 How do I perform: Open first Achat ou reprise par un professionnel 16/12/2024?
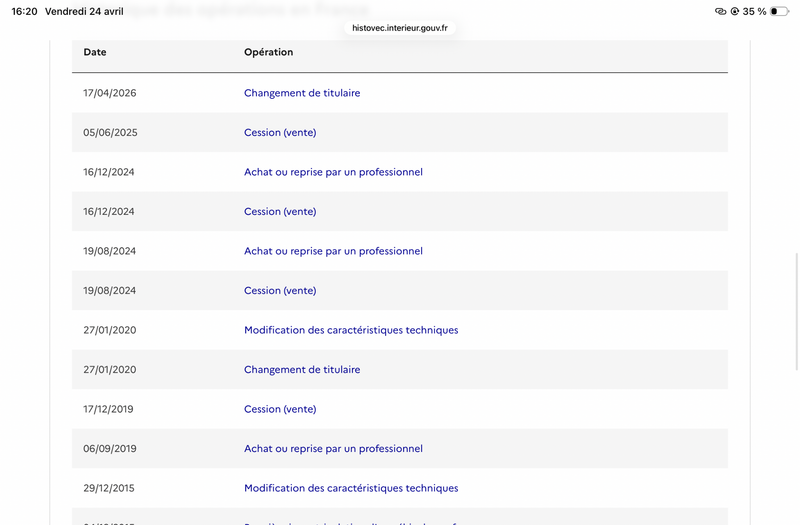[333, 172]
